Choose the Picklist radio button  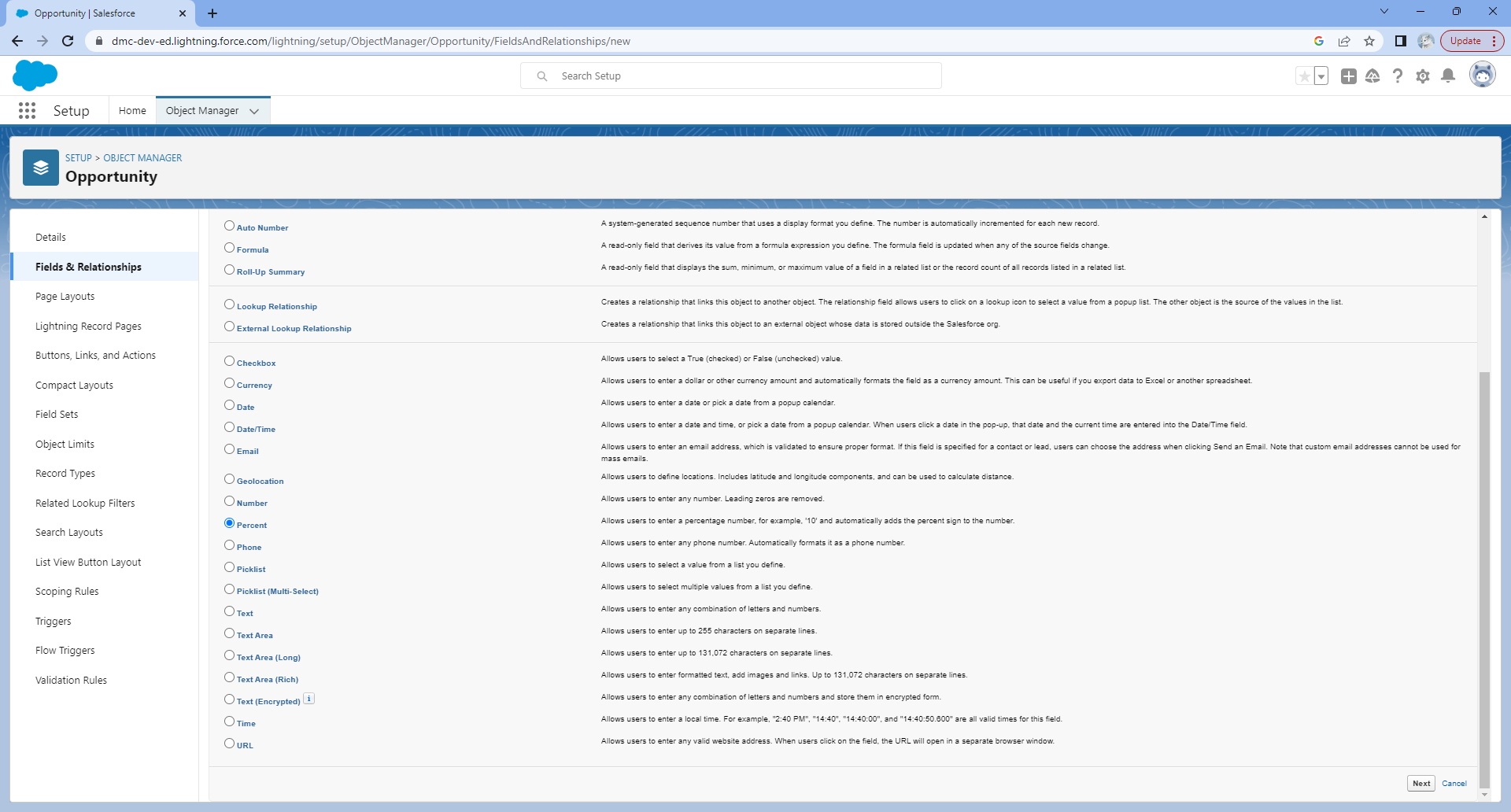click(x=229, y=567)
